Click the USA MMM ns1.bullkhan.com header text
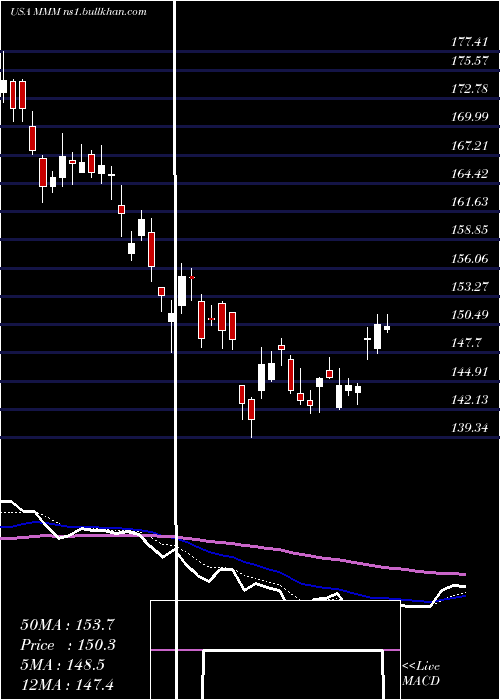The image size is (500, 700). tap(78, 12)
